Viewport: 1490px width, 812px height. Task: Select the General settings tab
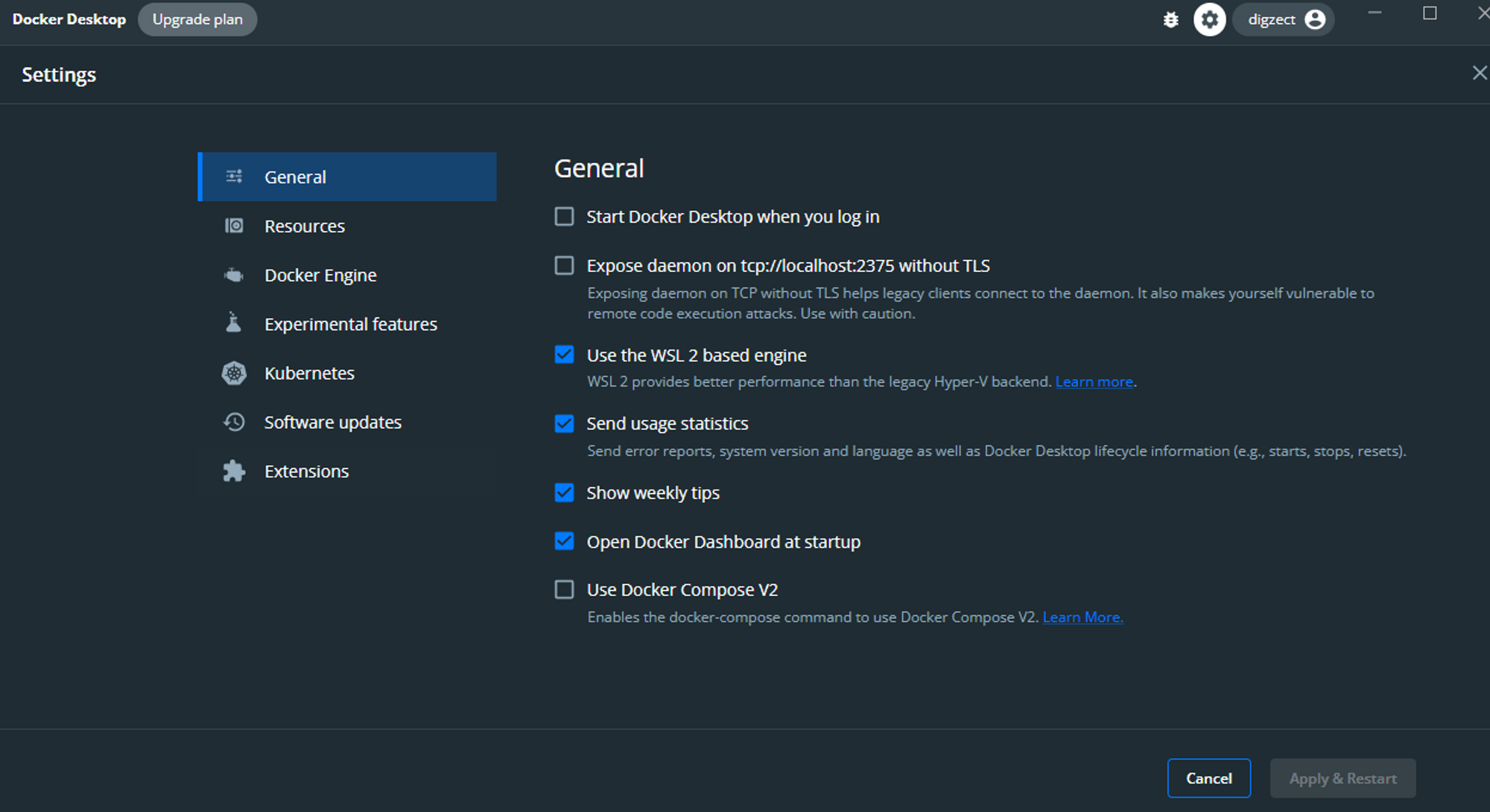coord(347,177)
